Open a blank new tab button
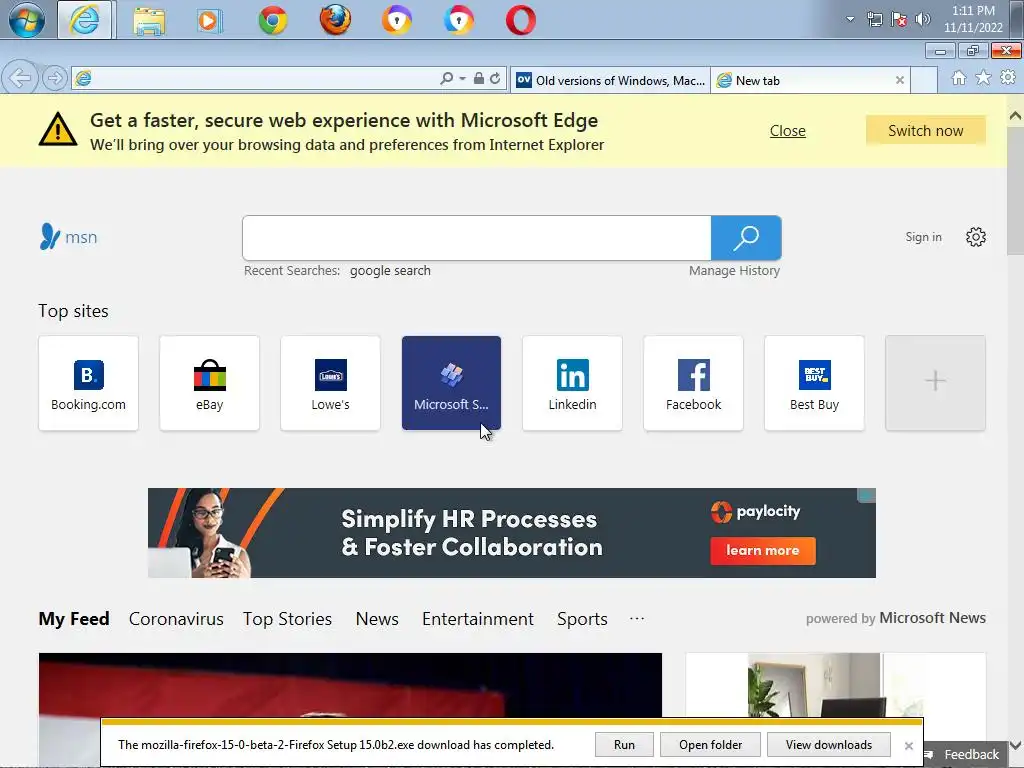Screen dimensions: 1024x768 click(924, 80)
